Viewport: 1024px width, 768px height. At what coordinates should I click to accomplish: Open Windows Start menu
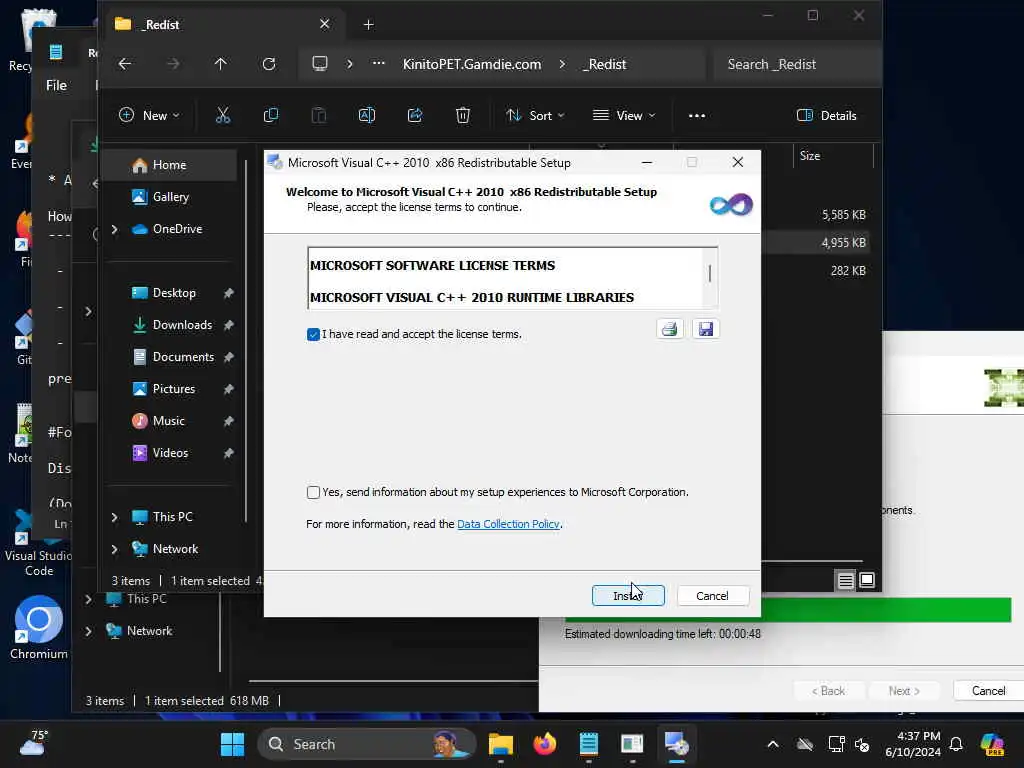(232, 744)
